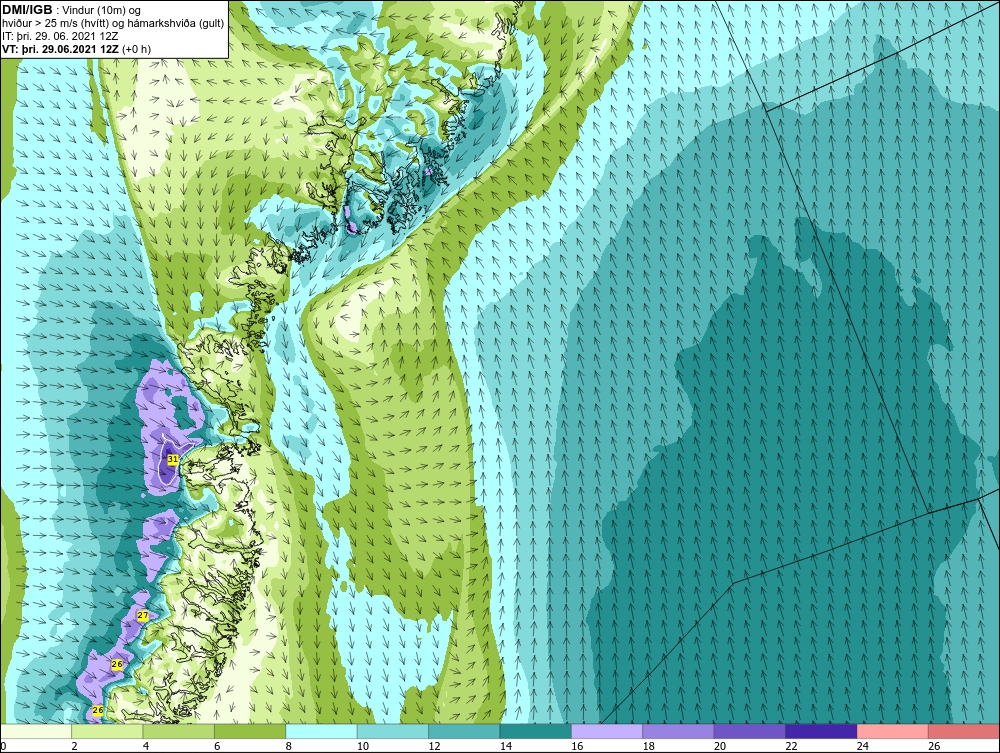Click the legend scale number 18
The width and height of the screenshot is (1000, 753).
(649, 746)
